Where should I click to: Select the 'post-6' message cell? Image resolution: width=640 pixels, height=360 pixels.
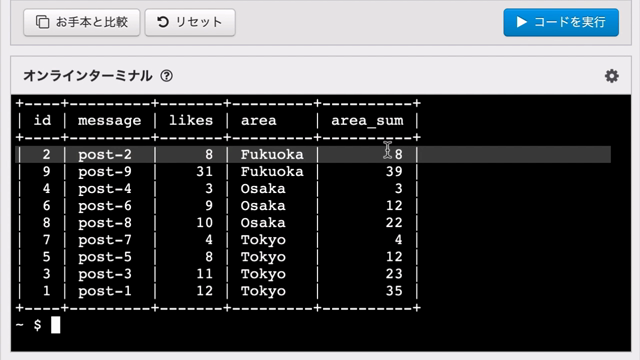105,206
